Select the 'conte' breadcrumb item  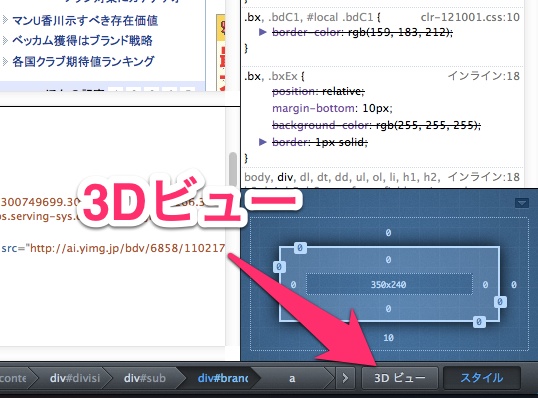click(14, 378)
